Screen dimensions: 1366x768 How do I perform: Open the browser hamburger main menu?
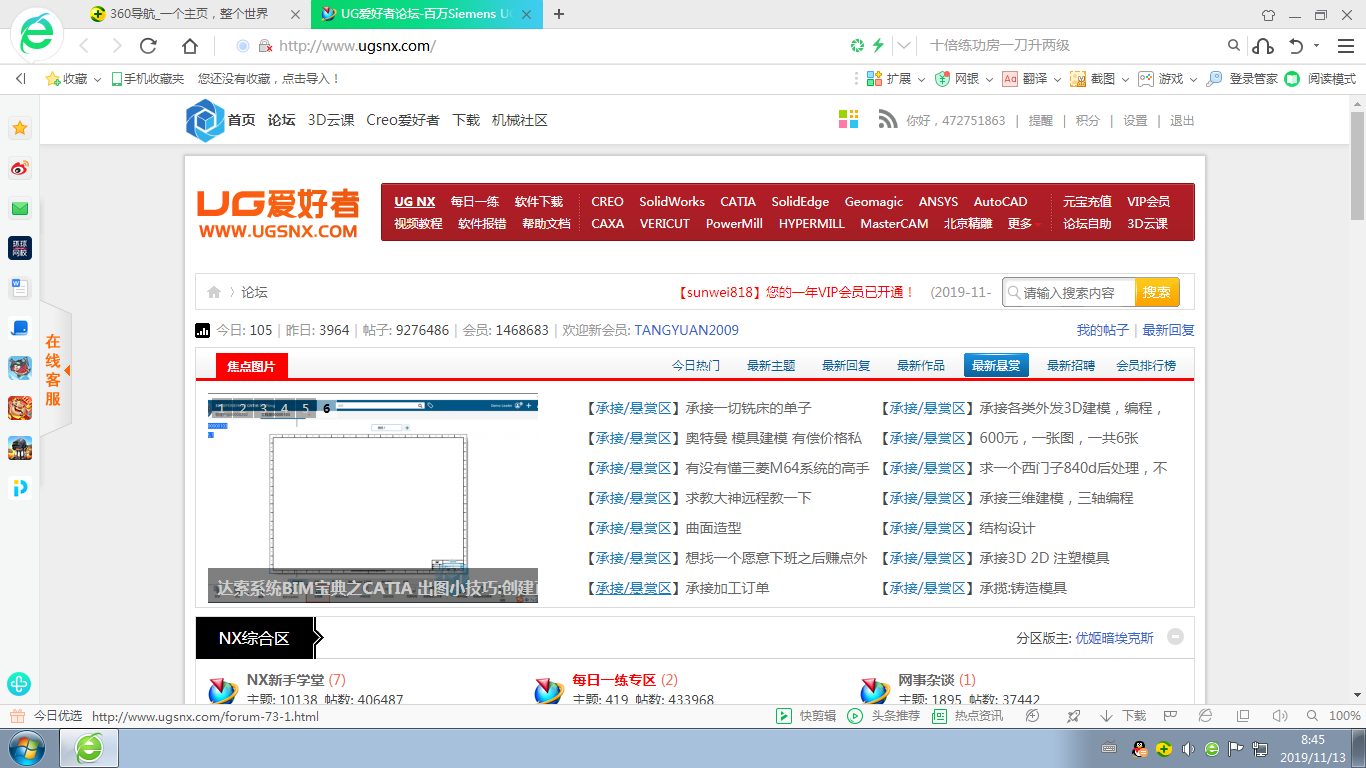coord(1345,46)
